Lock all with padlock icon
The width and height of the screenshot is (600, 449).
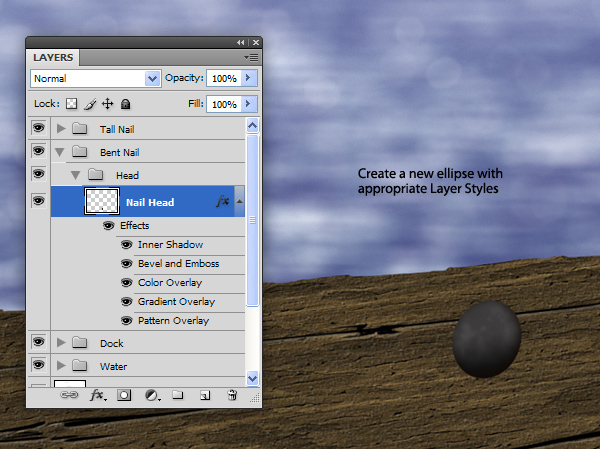[126, 104]
